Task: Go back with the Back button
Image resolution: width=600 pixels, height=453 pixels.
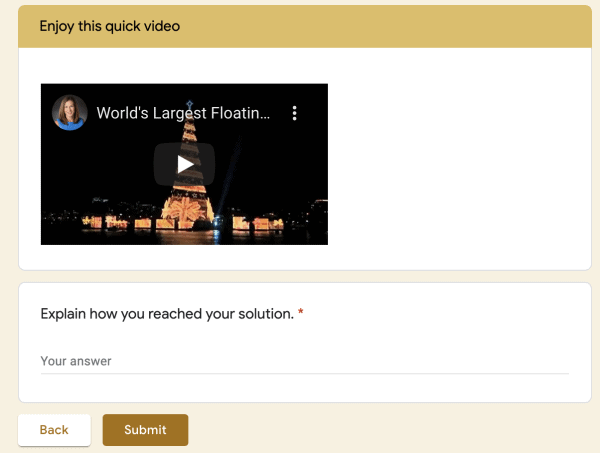Action: (x=54, y=430)
